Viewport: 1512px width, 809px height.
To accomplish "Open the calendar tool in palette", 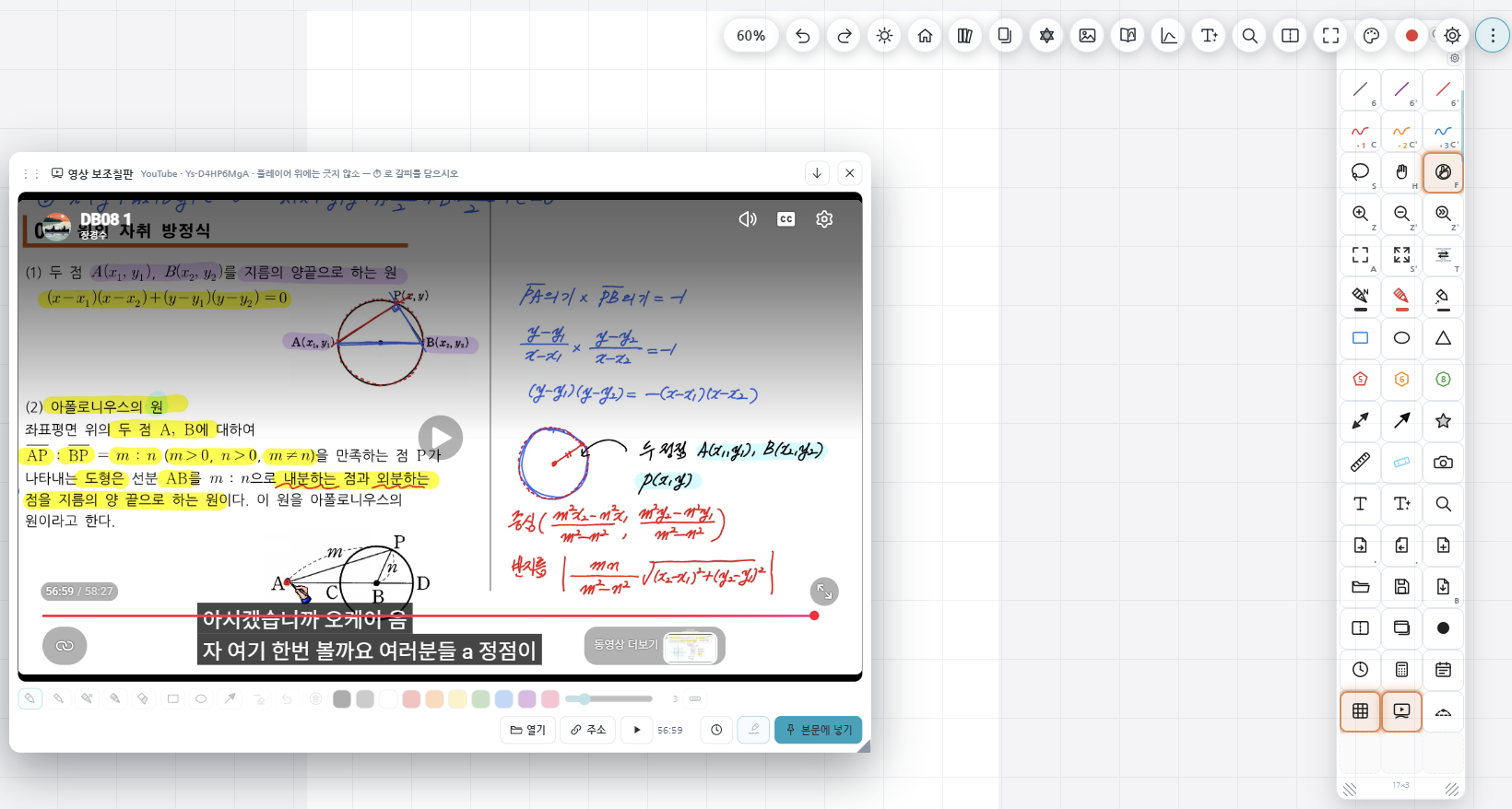I will (1443, 670).
